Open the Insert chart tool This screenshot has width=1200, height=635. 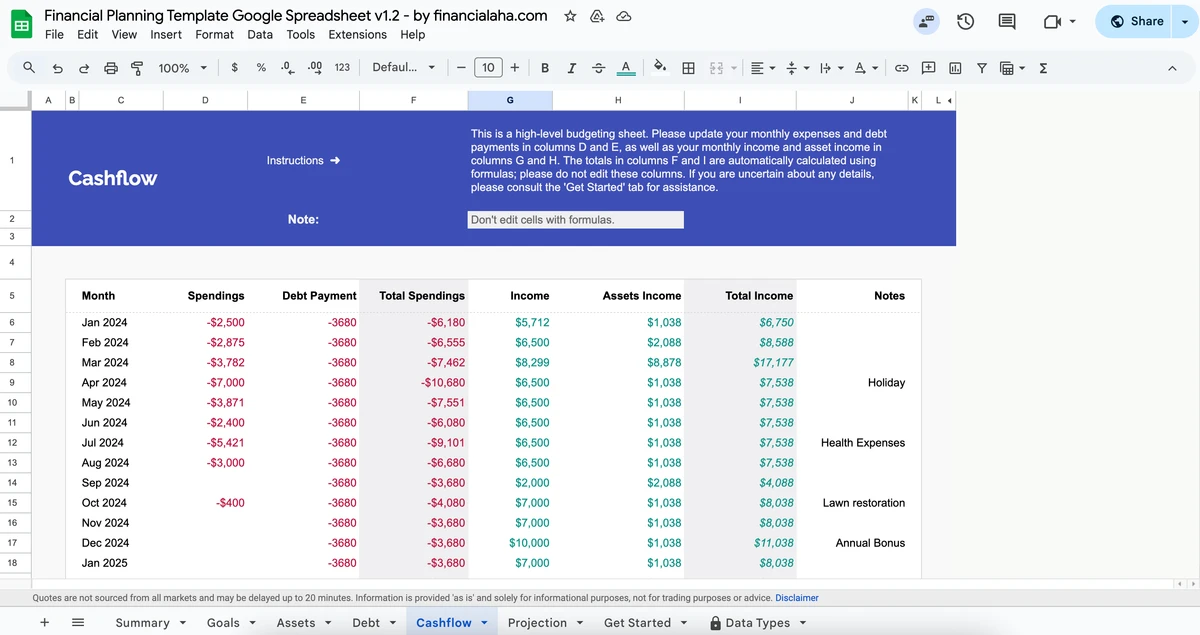click(955, 67)
